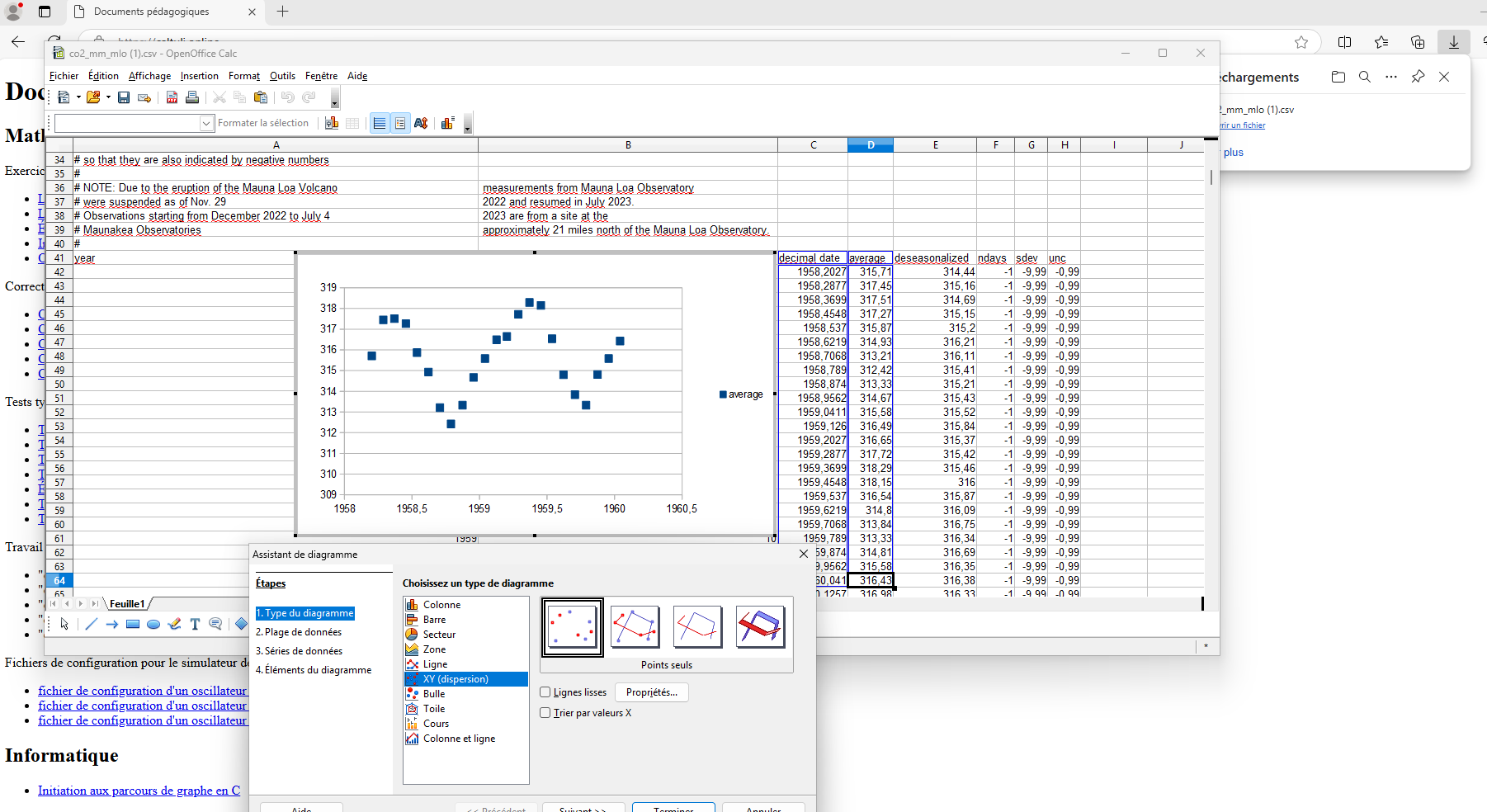Open dropdown arrow next to New icon
This screenshot has height=812, width=1487.
tap(78, 97)
